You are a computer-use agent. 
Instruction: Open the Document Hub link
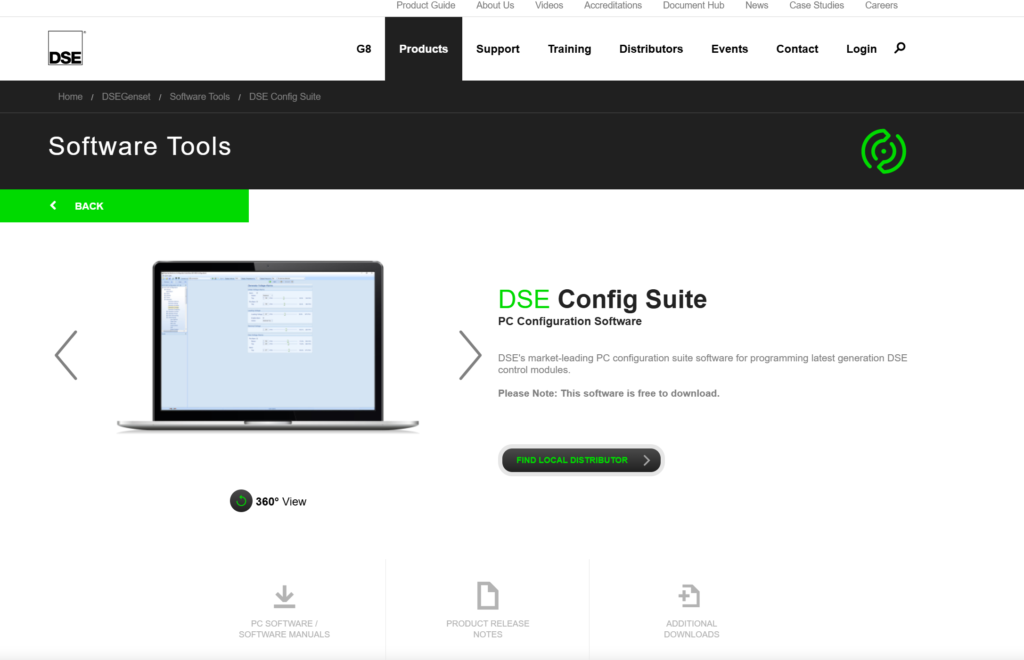tap(693, 6)
